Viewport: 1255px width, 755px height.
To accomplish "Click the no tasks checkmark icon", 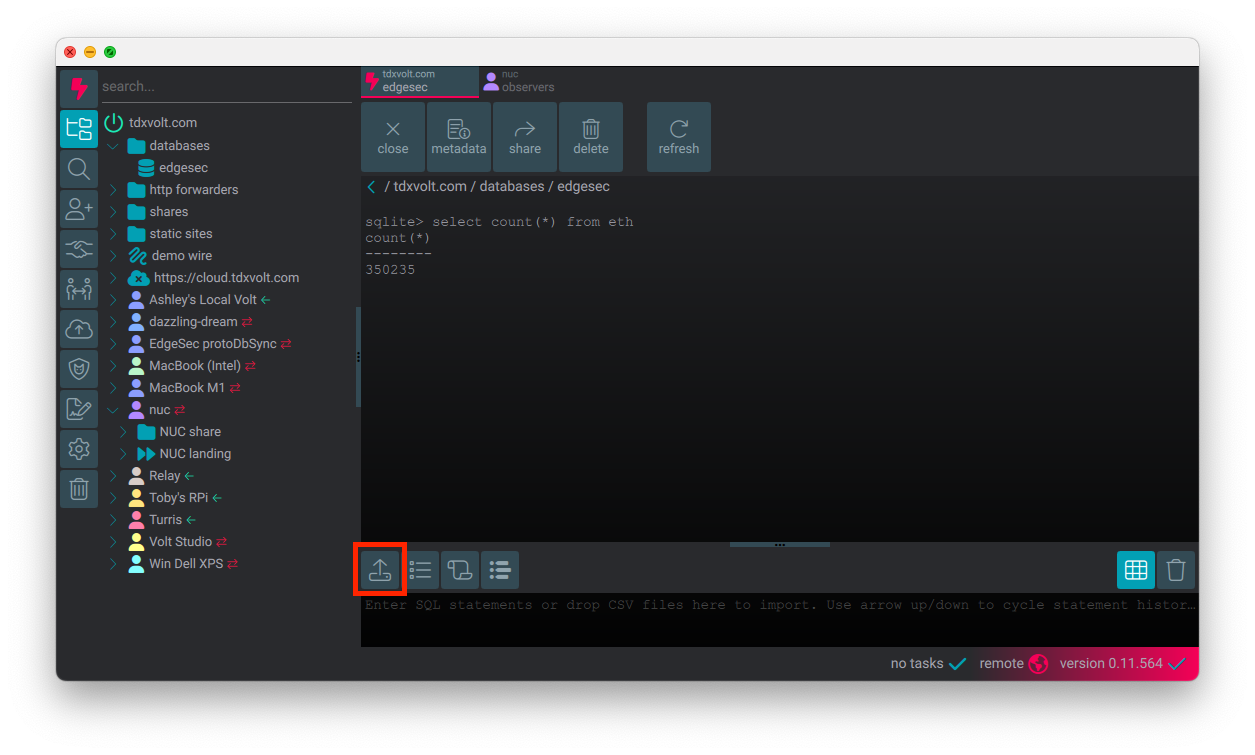I will [957, 663].
